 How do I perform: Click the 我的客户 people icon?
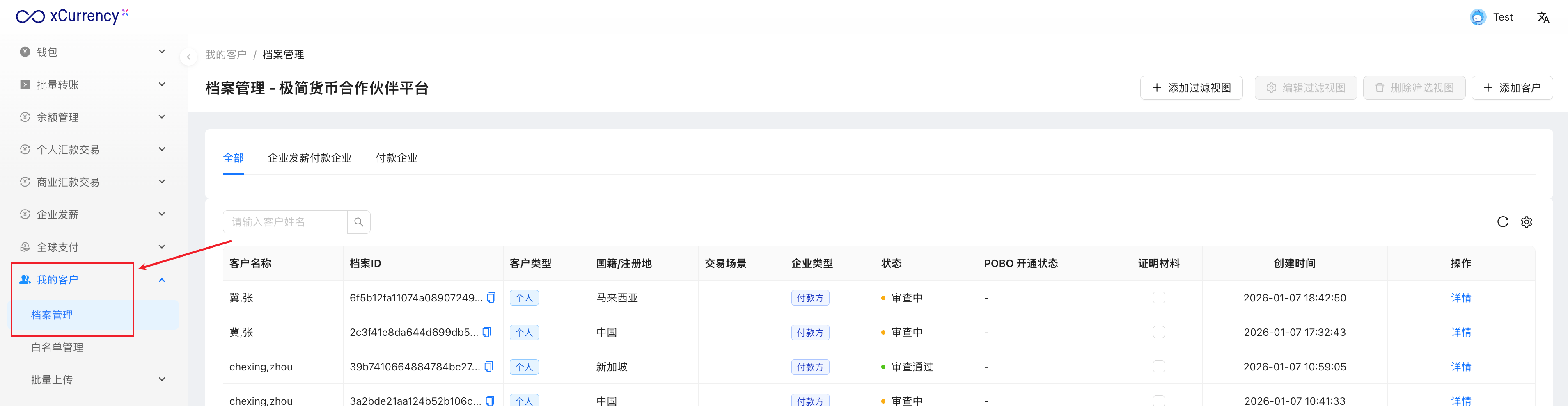(x=25, y=280)
